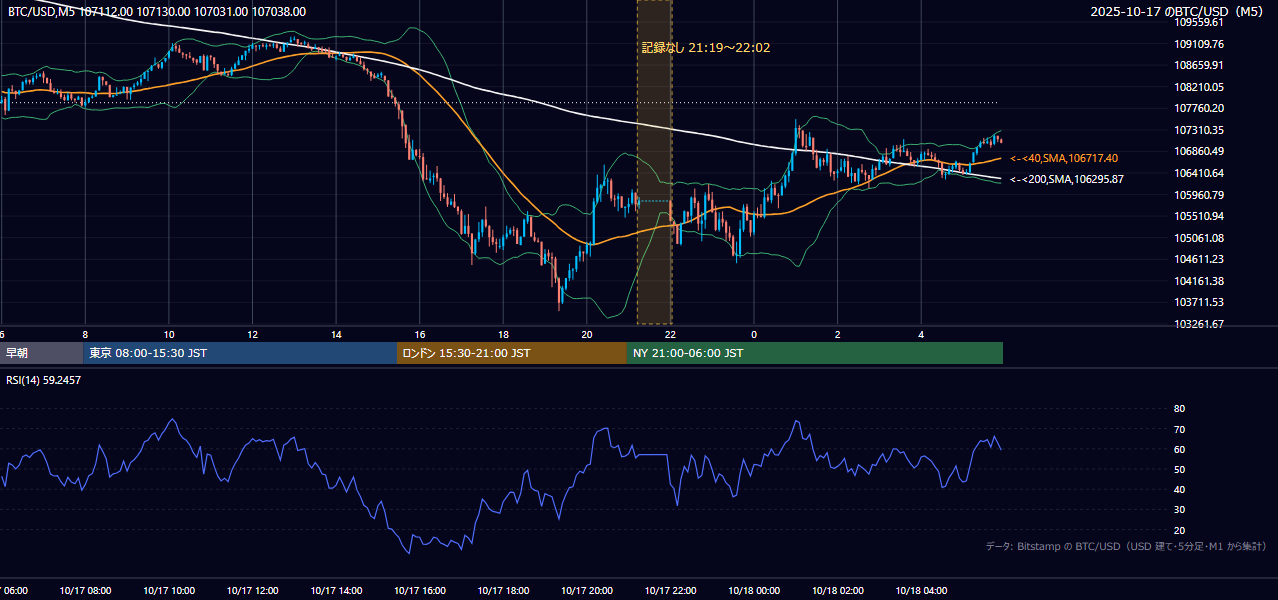Image resolution: width=1278 pixels, height=600 pixels.
Task: Click the 104161.38 price axis label
Action: (1199, 281)
